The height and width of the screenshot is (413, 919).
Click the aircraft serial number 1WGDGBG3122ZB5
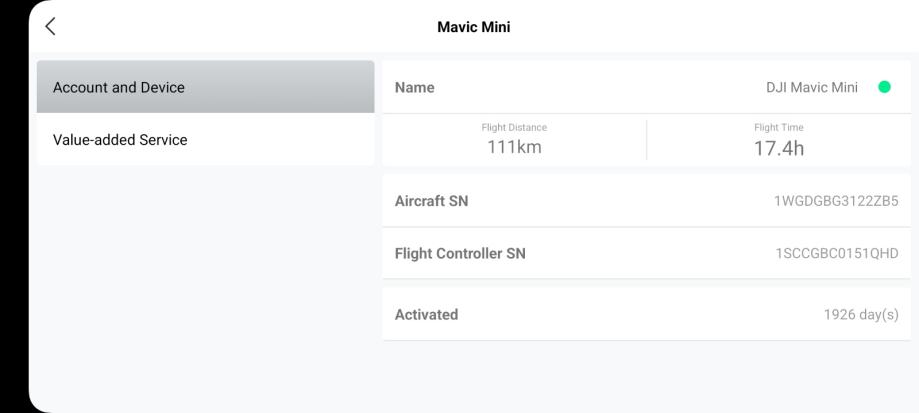click(836, 201)
